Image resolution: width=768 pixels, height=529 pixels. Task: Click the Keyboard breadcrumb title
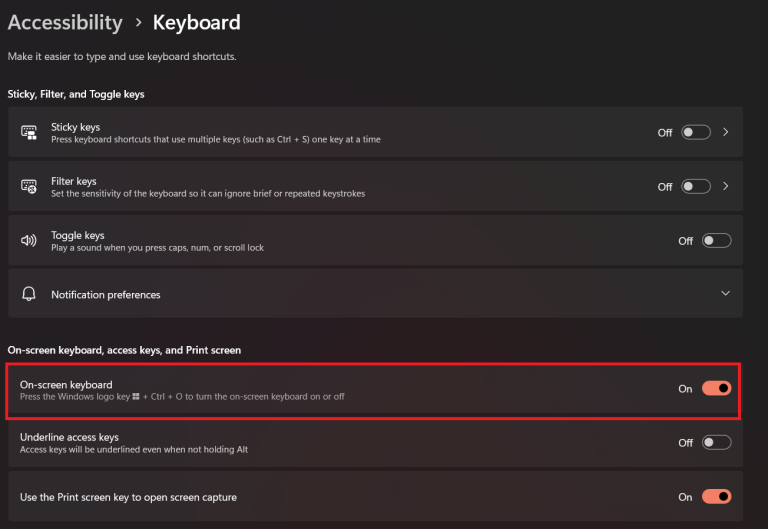(196, 22)
